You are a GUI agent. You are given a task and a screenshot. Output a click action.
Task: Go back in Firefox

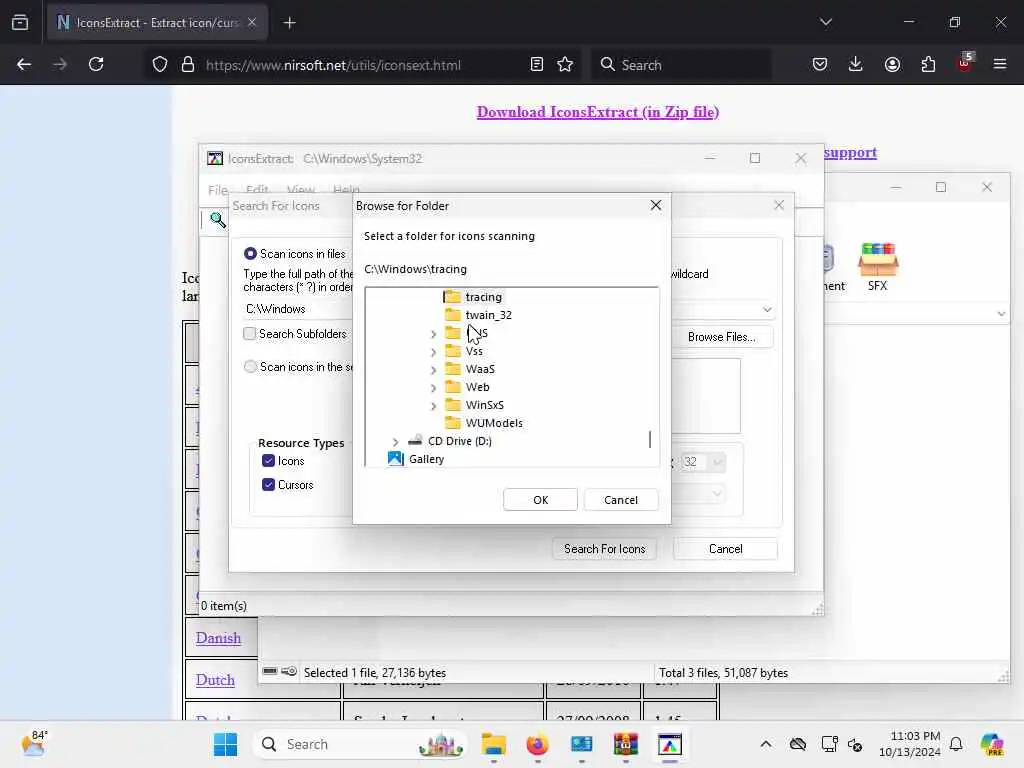(24, 65)
